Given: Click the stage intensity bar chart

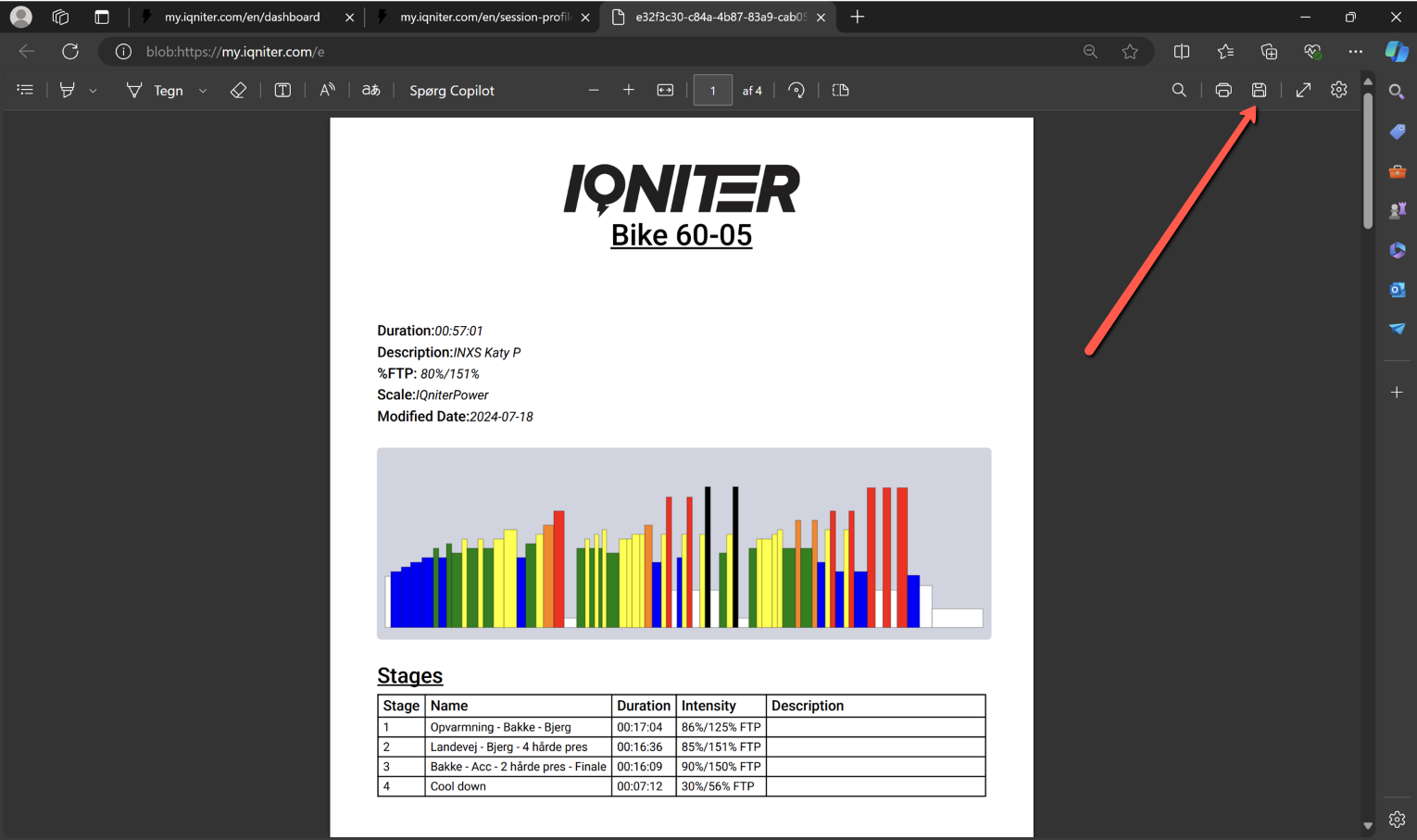Looking at the screenshot, I should pos(684,544).
